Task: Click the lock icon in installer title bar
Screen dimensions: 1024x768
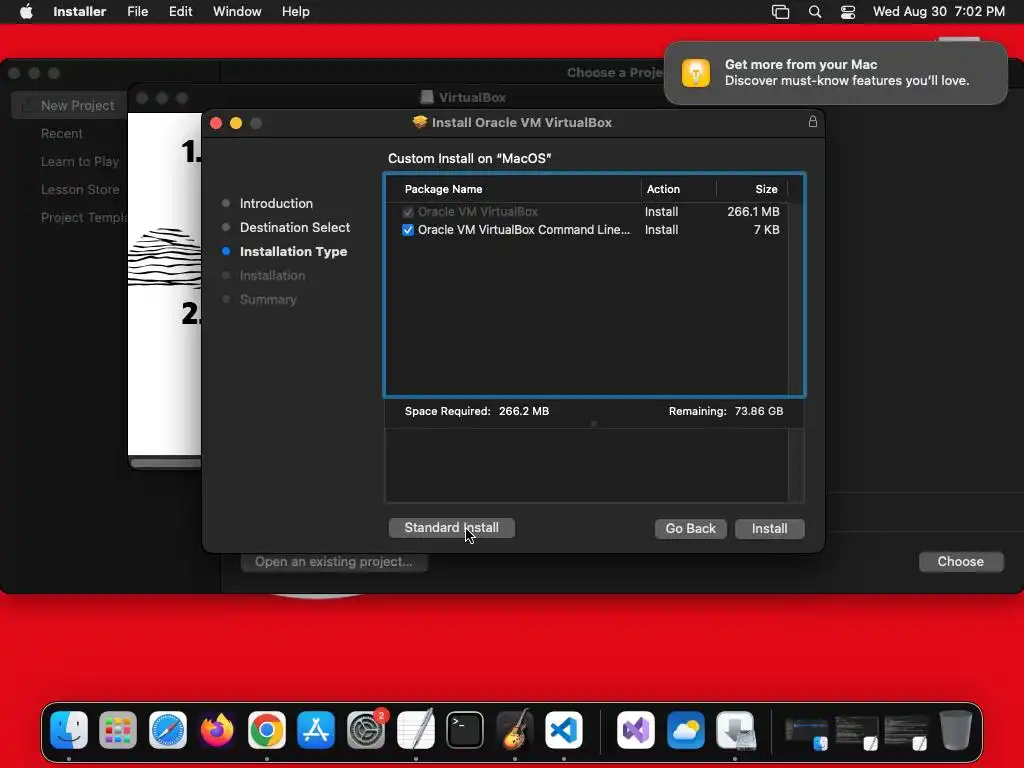Action: click(812, 121)
